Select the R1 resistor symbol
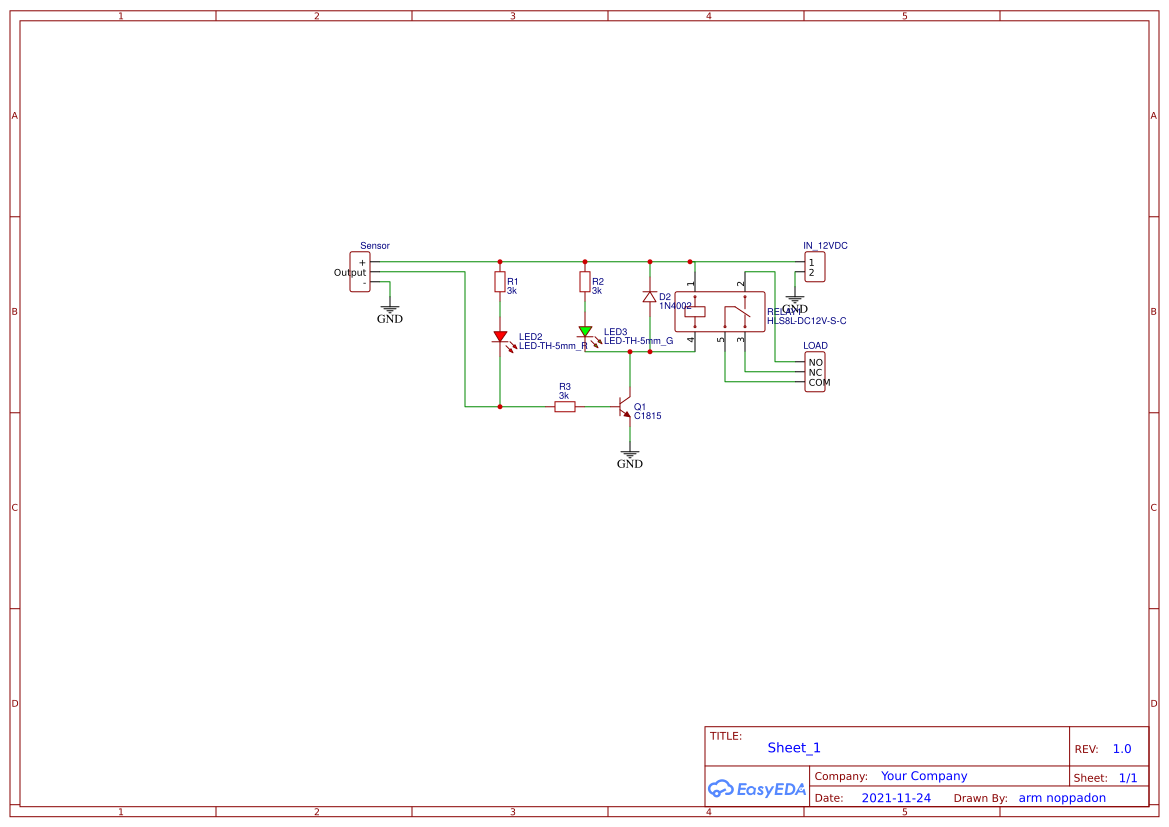The height and width of the screenshot is (827, 1169). click(x=500, y=282)
